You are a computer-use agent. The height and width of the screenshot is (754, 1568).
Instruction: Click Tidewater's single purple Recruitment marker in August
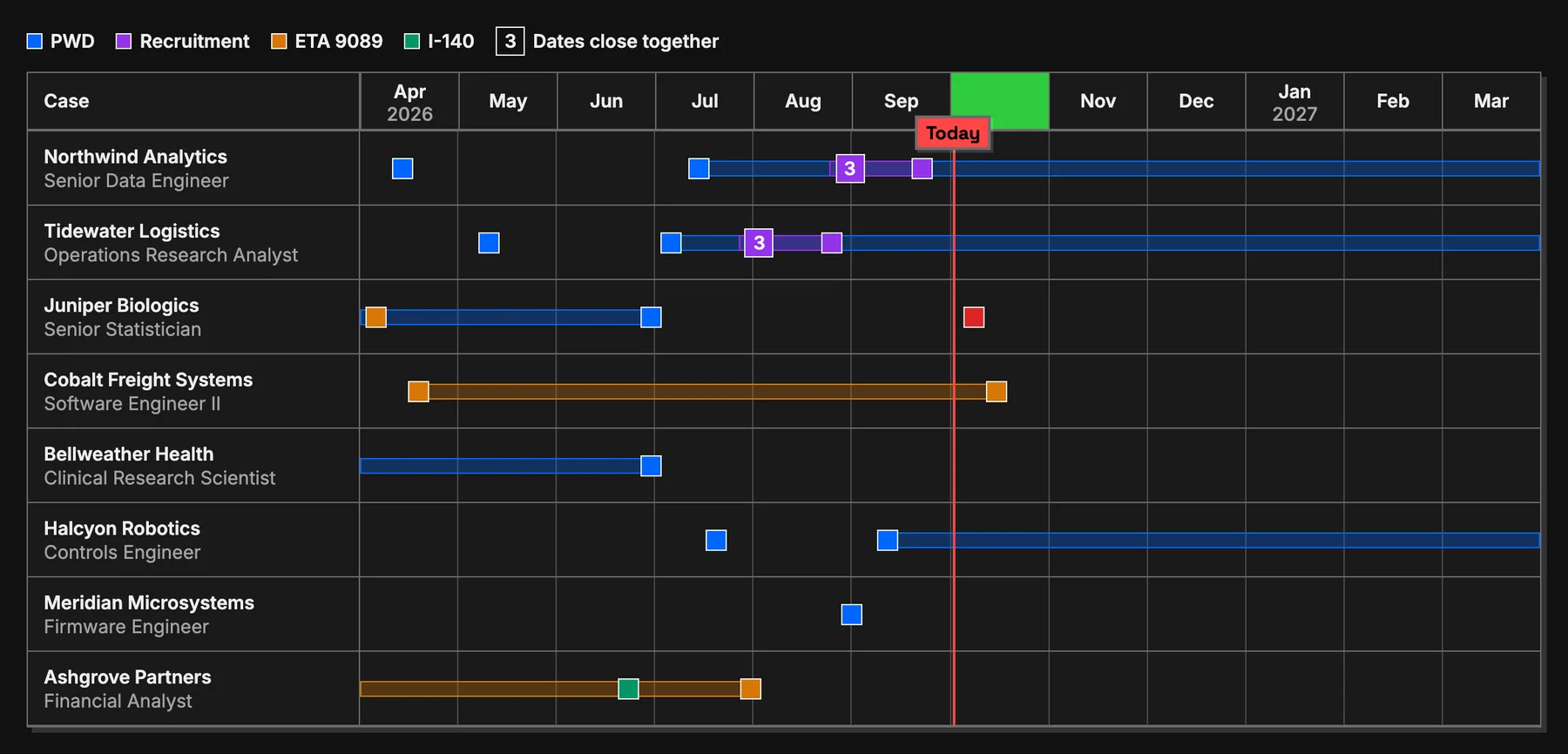(x=832, y=243)
